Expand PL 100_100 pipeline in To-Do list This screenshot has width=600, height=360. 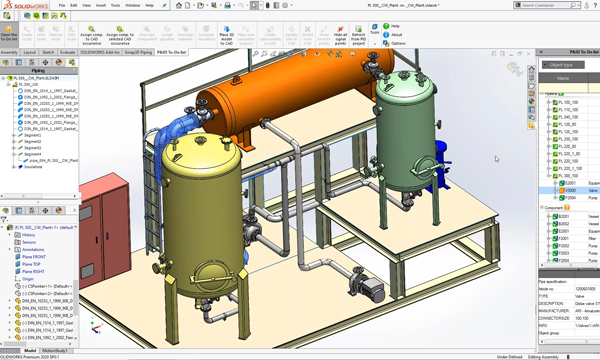coord(549,102)
